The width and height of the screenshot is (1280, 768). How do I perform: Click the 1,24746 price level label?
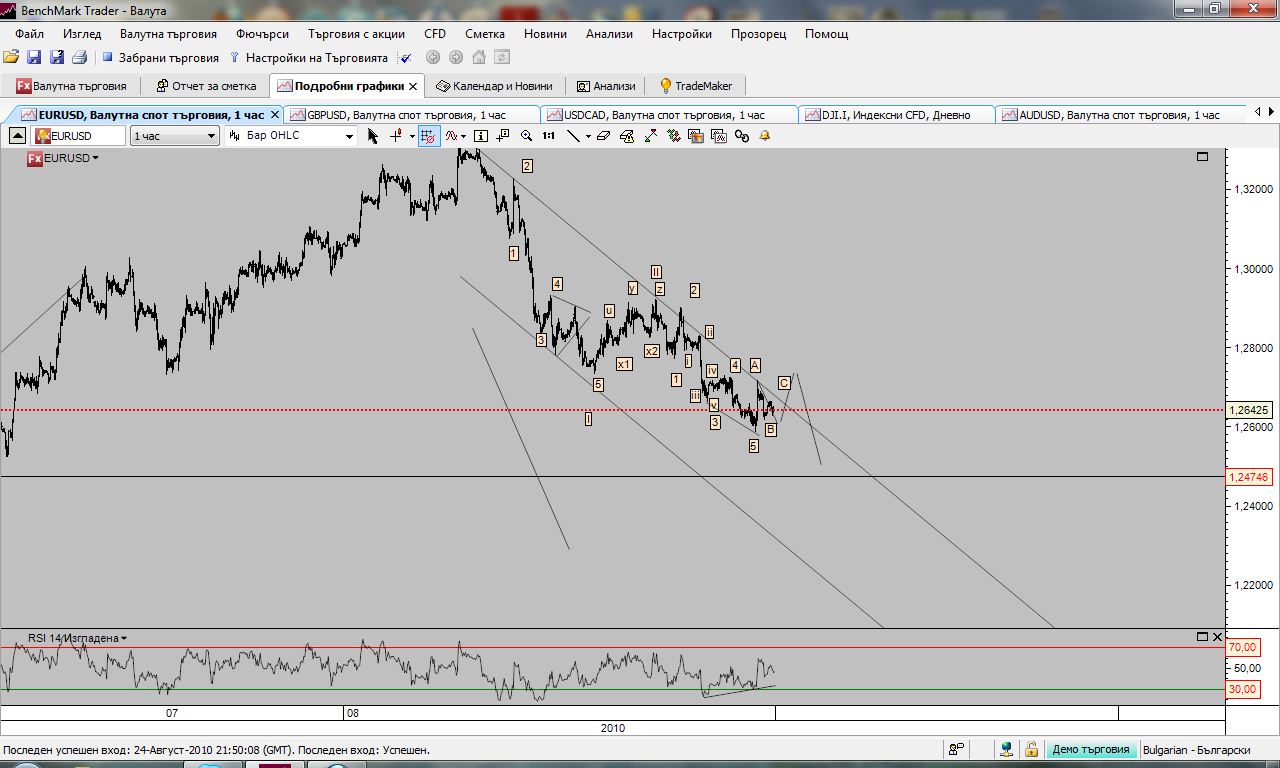(x=1250, y=477)
